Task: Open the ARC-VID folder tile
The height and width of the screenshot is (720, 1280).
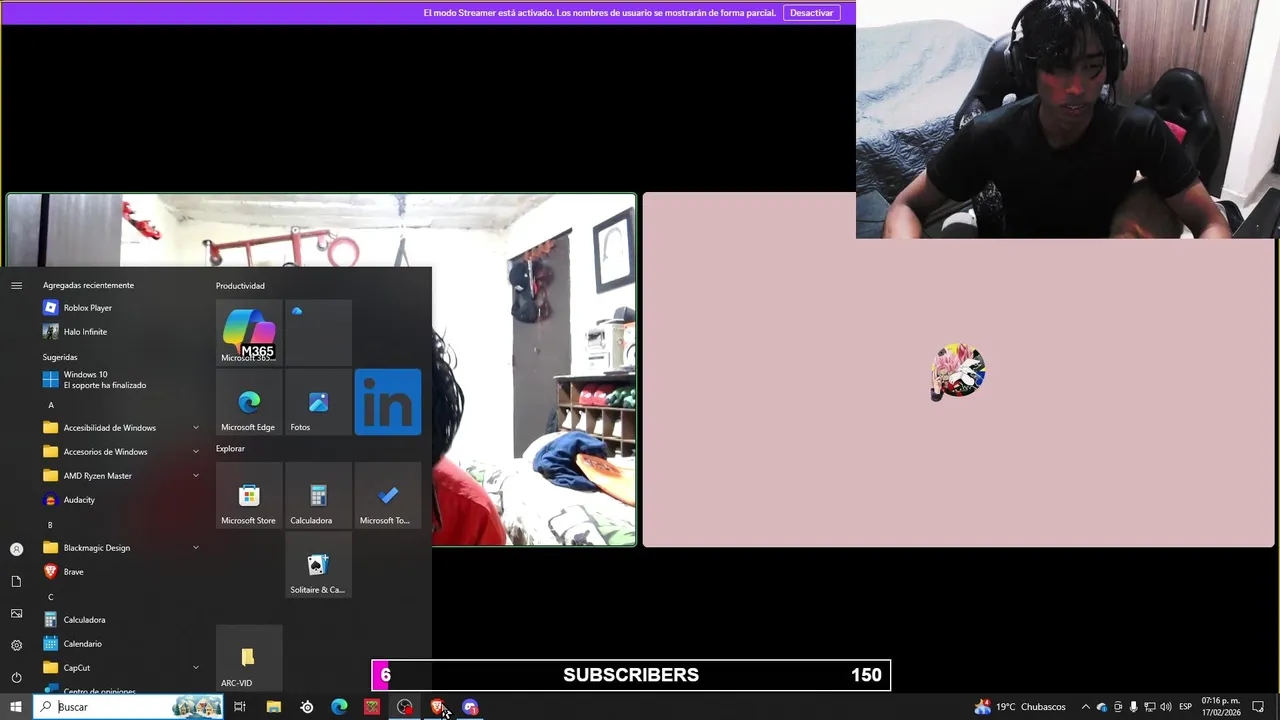Action: (249, 658)
